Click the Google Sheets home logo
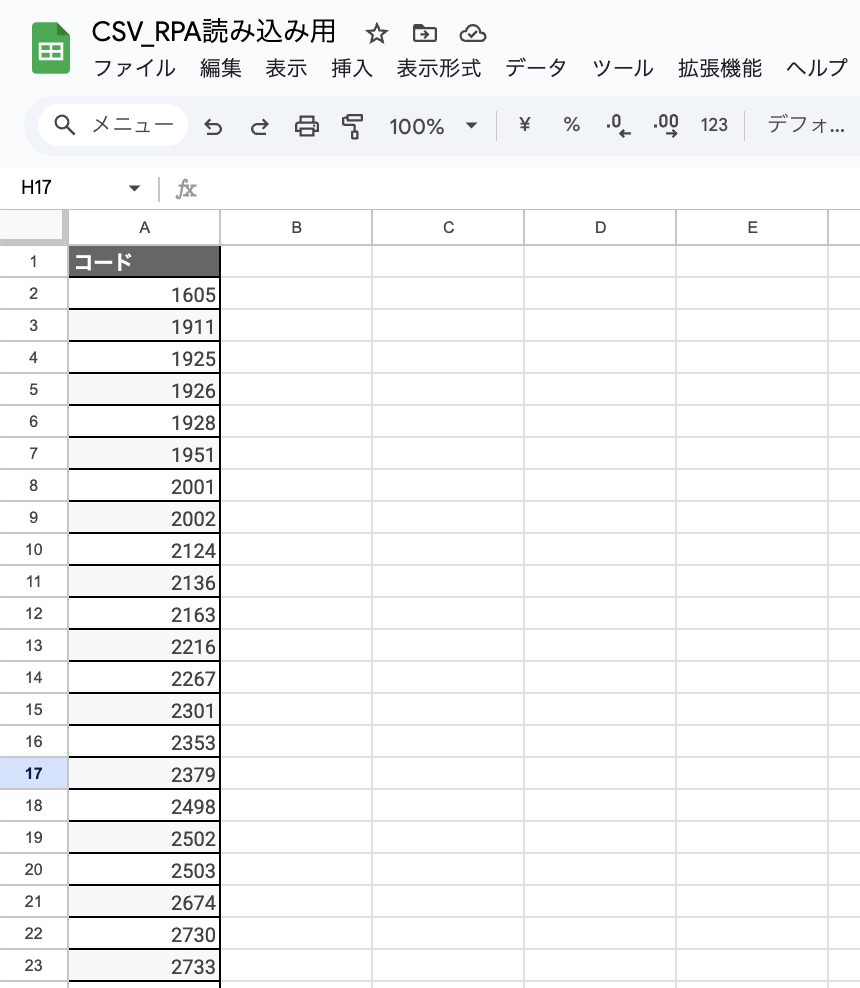The width and height of the screenshot is (860, 988). pos(50,50)
